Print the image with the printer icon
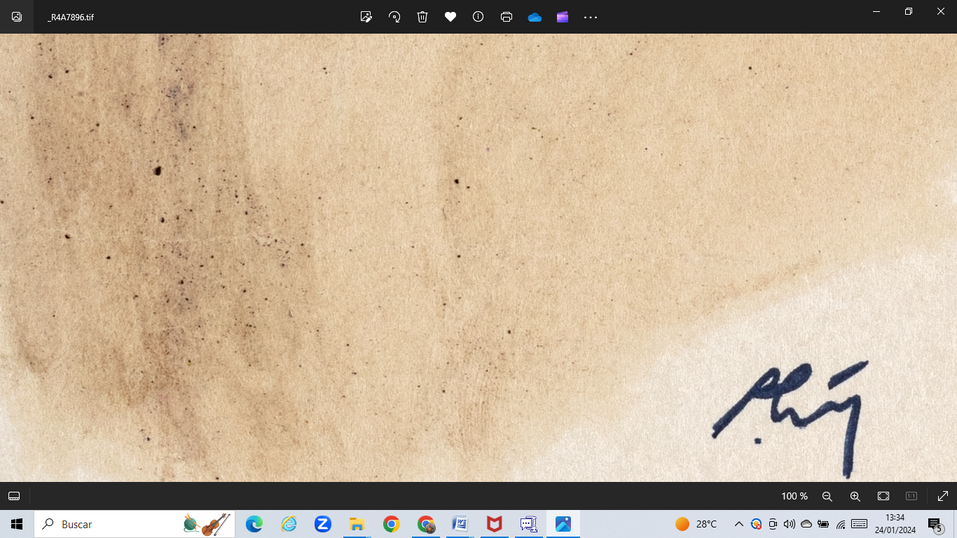957x538 pixels. tap(506, 17)
